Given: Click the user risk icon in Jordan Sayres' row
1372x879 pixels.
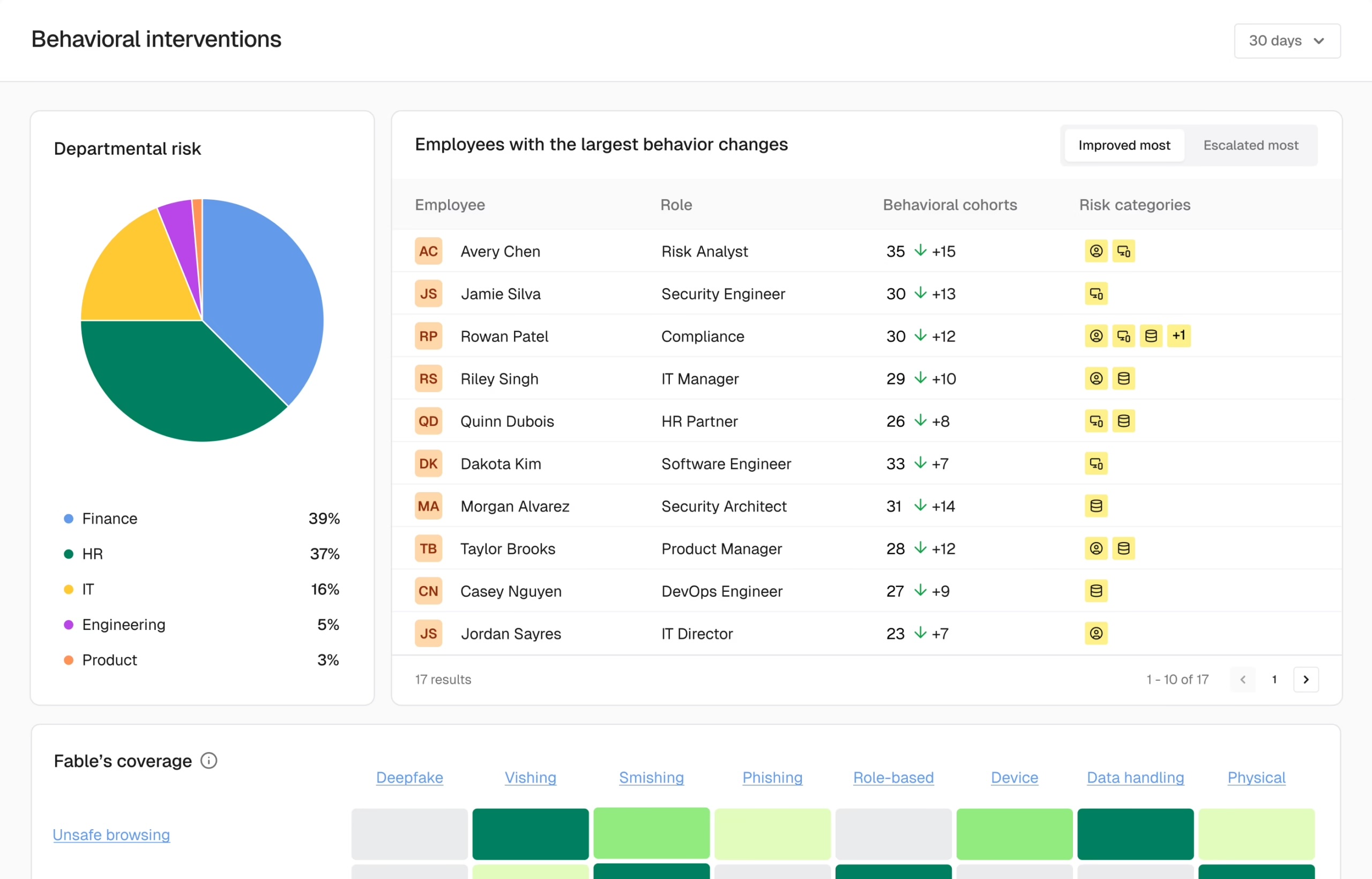Looking at the screenshot, I should tap(1095, 633).
